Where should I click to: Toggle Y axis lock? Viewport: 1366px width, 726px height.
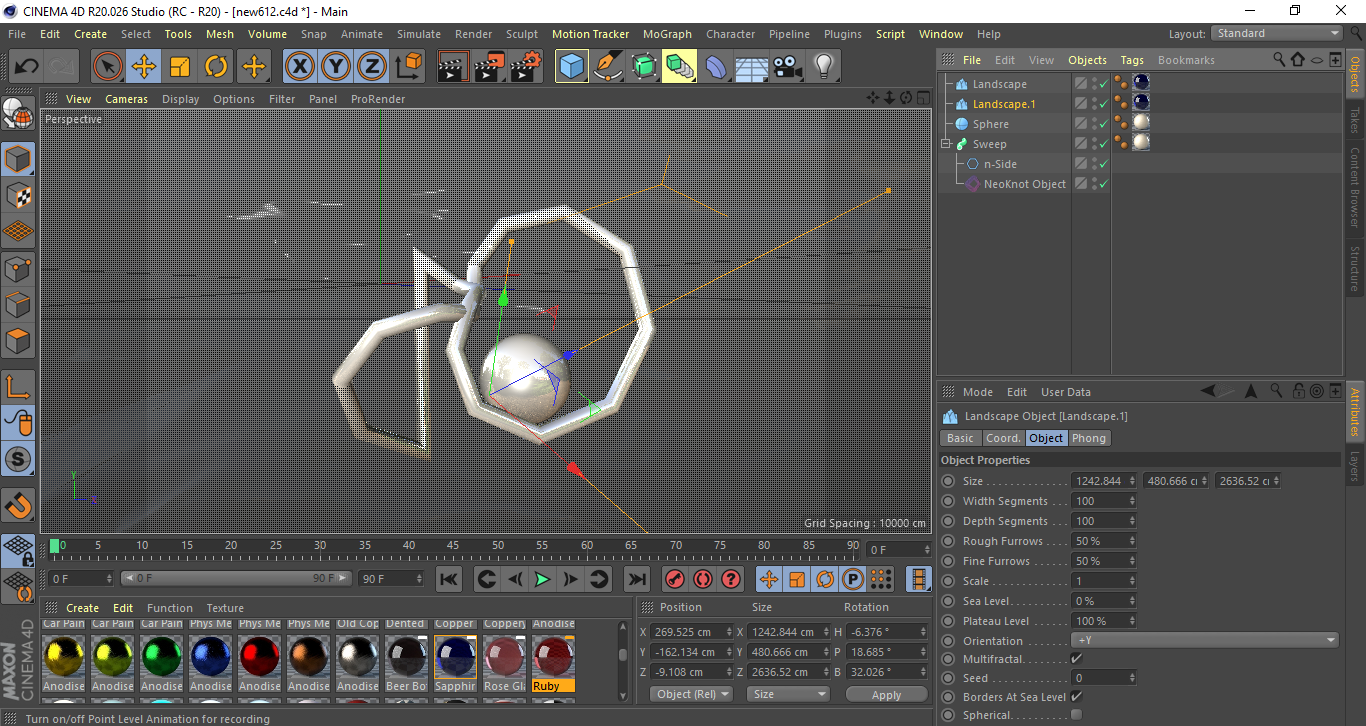(335, 67)
